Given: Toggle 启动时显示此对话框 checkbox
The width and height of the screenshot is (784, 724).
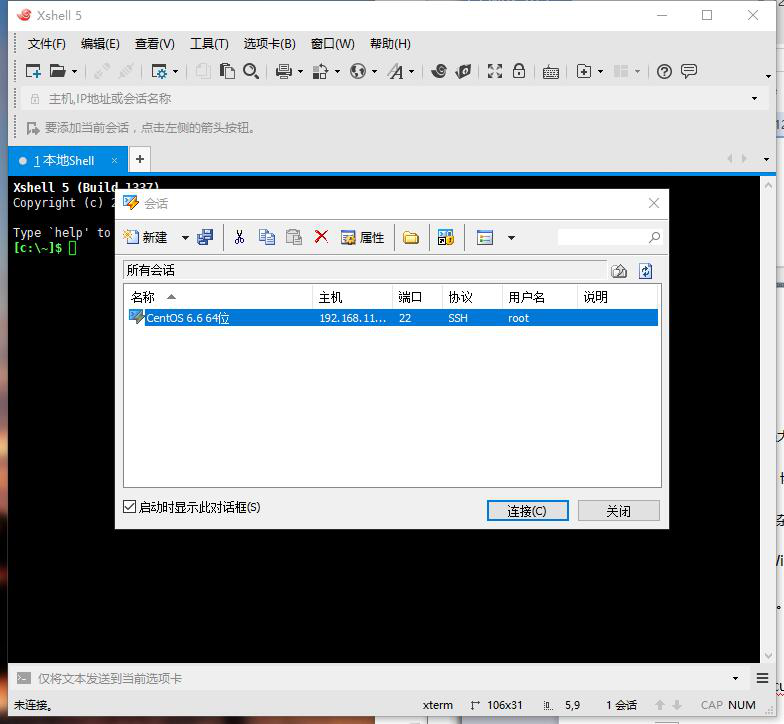Looking at the screenshot, I should (x=130, y=506).
